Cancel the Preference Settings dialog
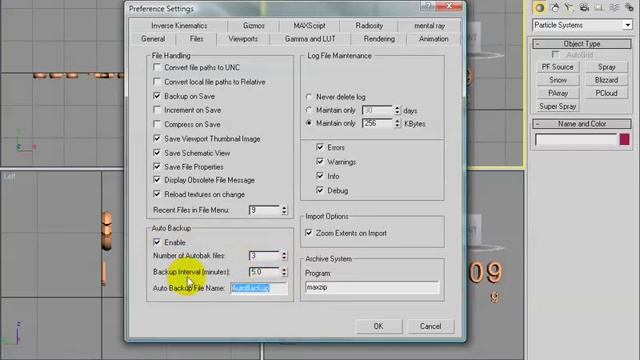 [x=431, y=326]
